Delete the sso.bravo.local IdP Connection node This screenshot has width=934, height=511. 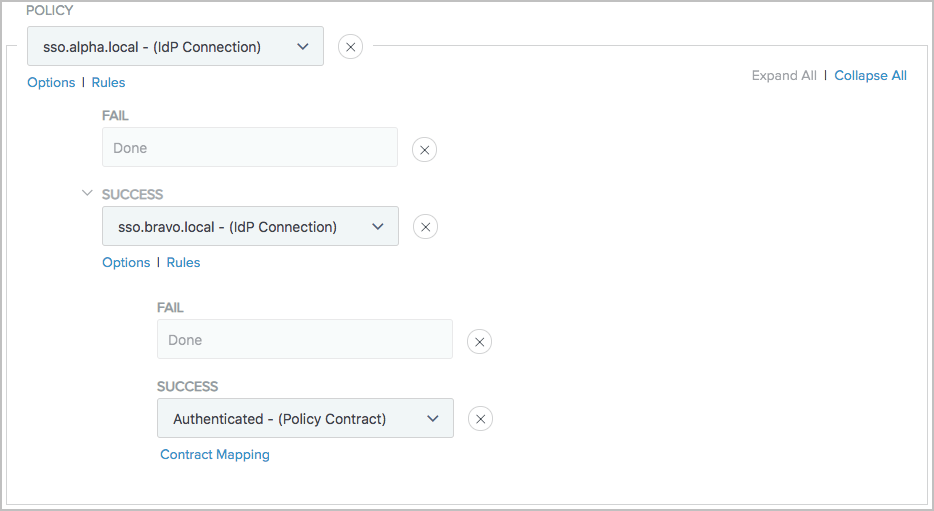[x=425, y=227]
